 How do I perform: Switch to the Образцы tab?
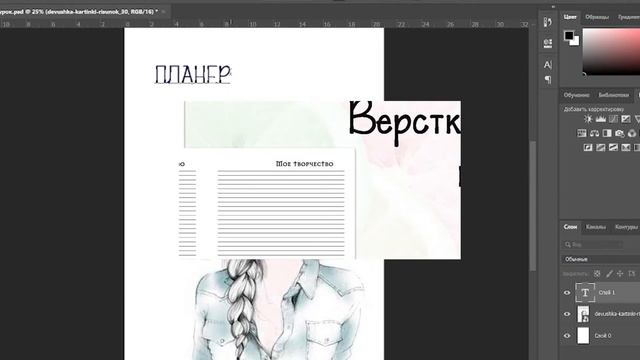[x=597, y=17]
